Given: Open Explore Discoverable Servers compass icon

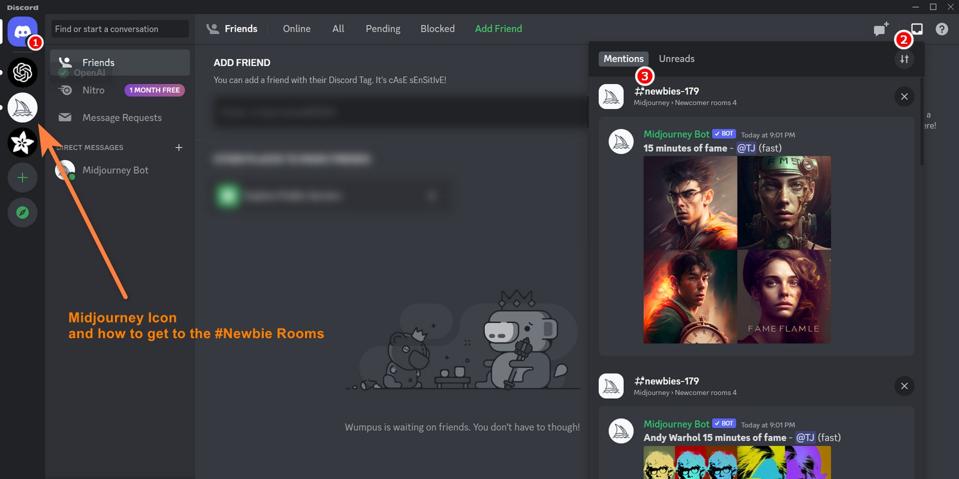Looking at the screenshot, I should click(23, 213).
